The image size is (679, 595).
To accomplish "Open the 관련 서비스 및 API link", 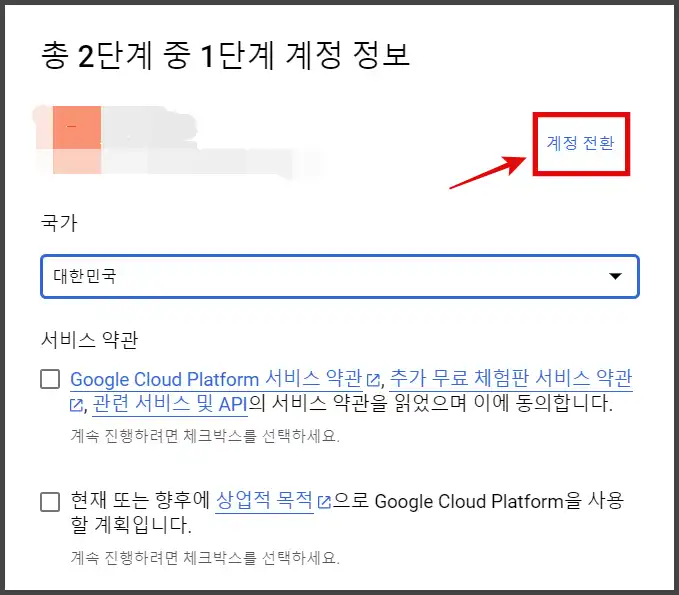I will tap(170, 404).
